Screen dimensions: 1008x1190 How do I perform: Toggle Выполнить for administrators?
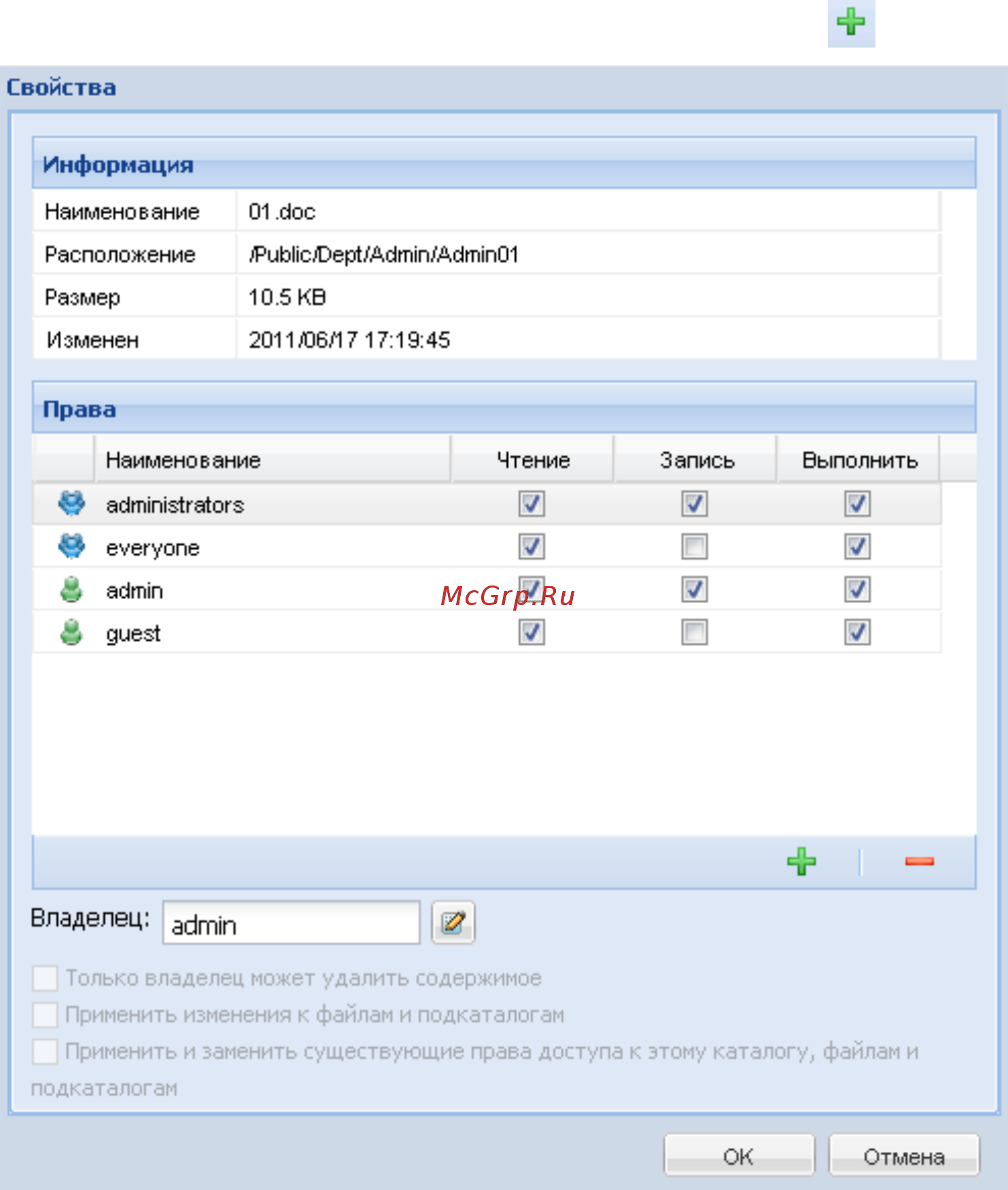pyautogui.click(x=858, y=504)
